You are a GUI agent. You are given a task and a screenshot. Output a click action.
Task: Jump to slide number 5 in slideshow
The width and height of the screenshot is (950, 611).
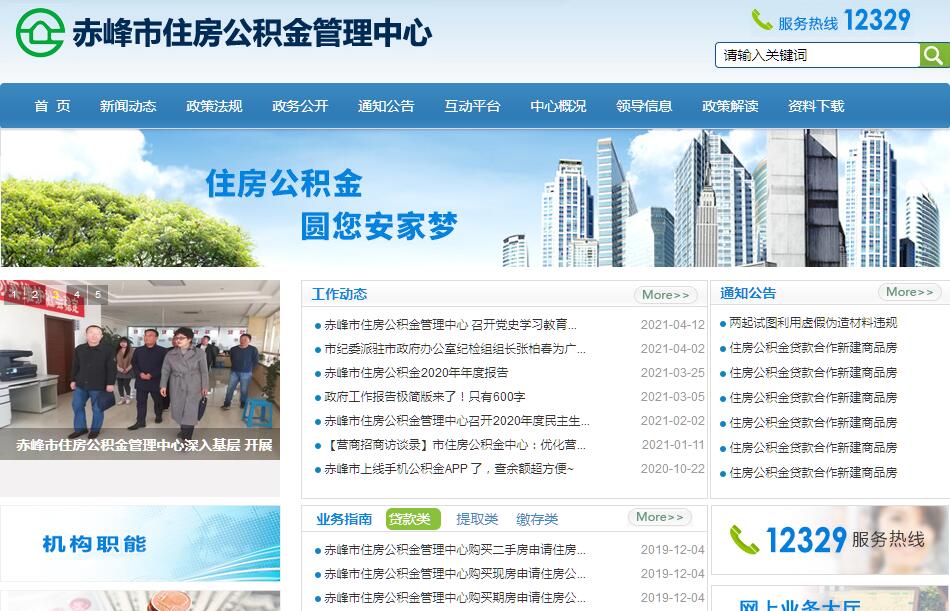pos(97,295)
